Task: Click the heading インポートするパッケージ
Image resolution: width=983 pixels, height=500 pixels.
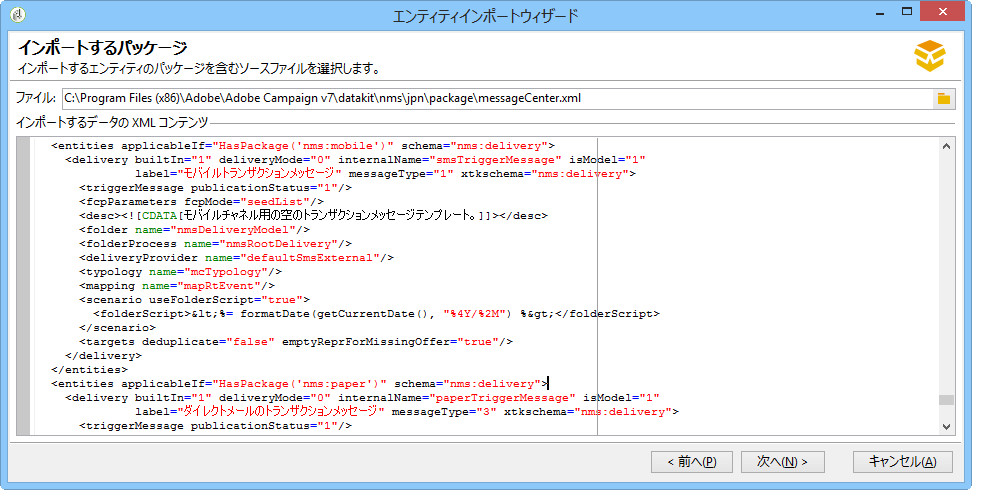Action: (x=102, y=48)
